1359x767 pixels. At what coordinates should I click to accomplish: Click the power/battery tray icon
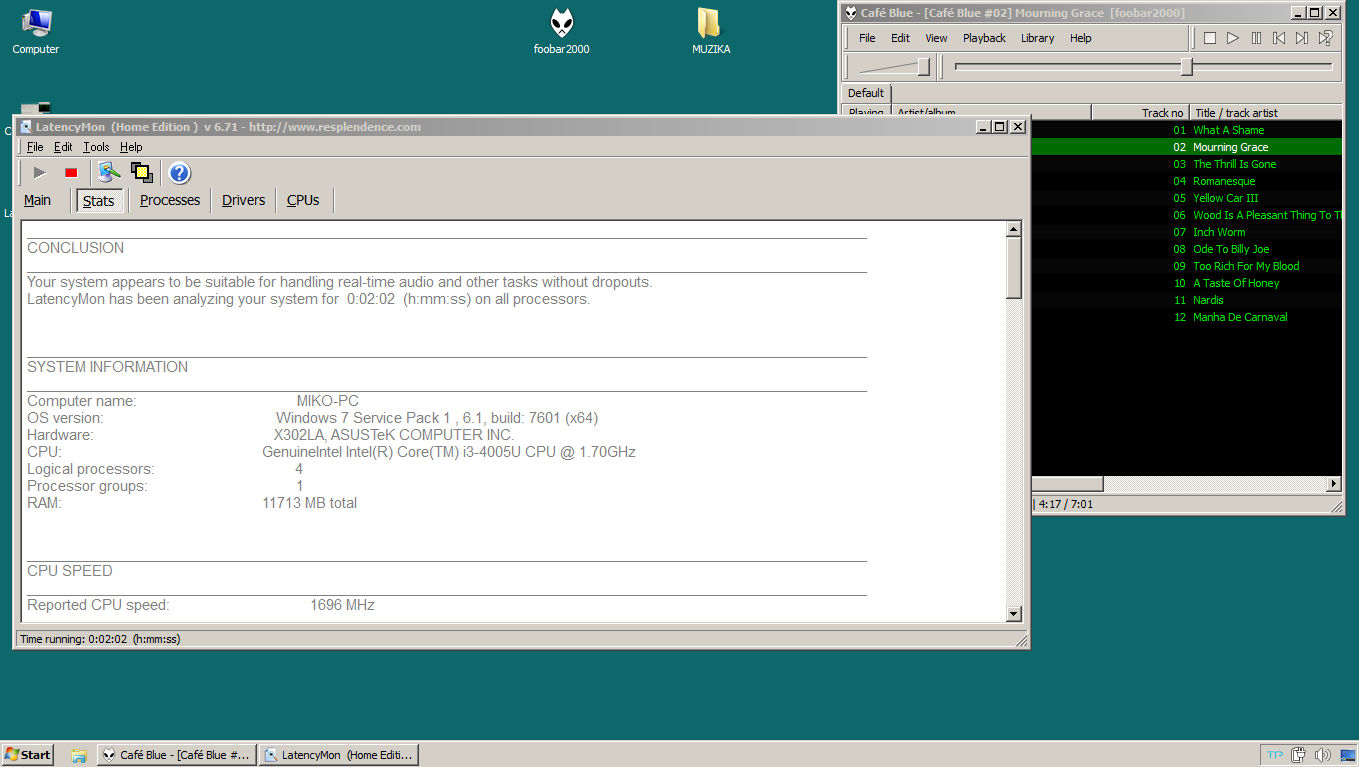coord(1299,755)
